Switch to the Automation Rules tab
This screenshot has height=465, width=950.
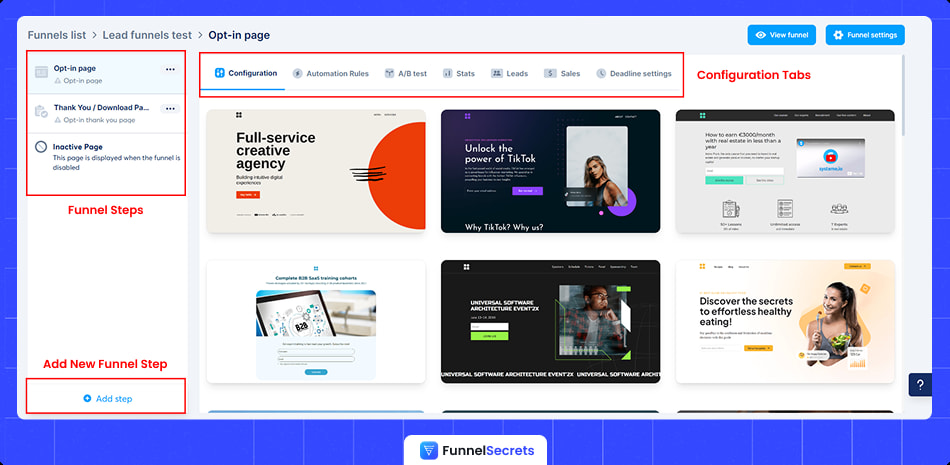tap(331, 73)
